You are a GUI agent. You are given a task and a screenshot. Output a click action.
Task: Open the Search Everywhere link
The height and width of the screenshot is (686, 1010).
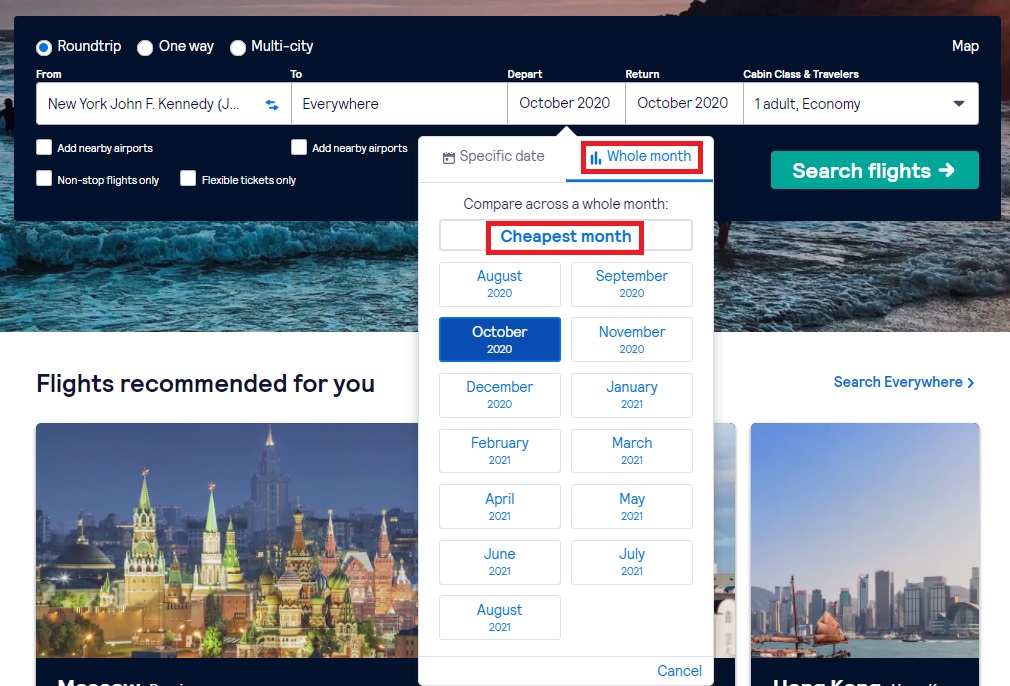(x=904, y=382)
